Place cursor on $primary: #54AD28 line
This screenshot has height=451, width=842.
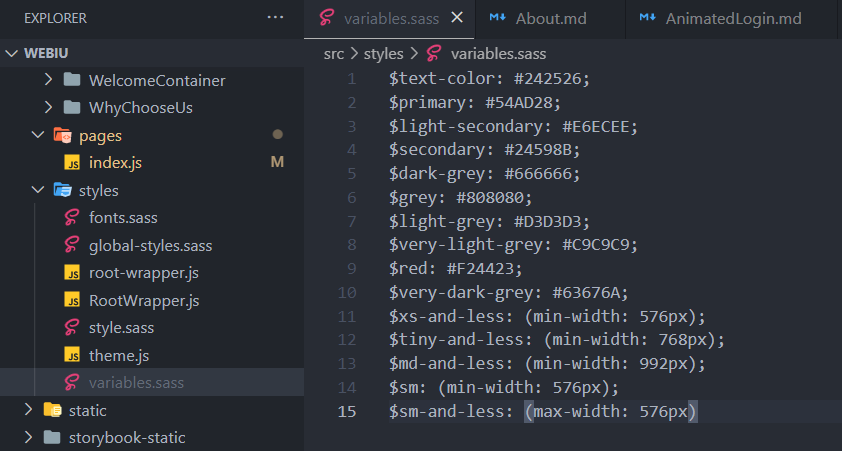475,103
